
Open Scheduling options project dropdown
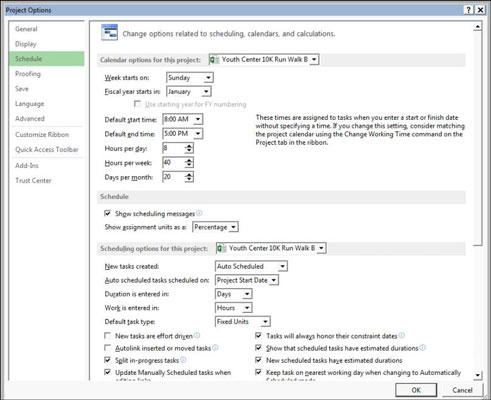[271, 248]
